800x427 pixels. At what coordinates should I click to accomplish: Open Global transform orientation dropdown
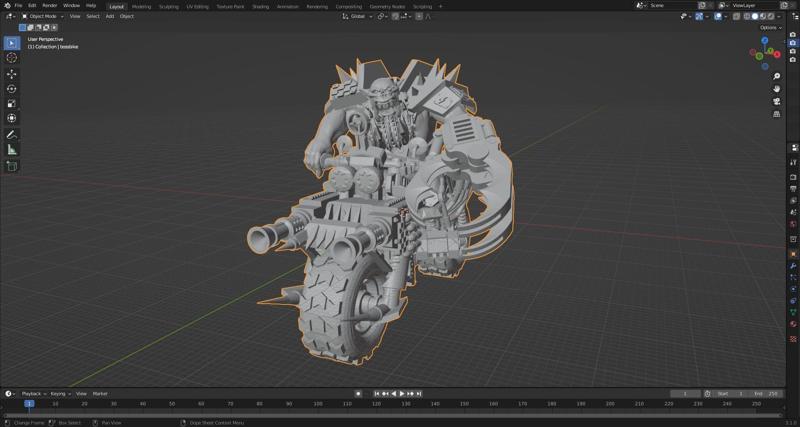pos(358,16)
